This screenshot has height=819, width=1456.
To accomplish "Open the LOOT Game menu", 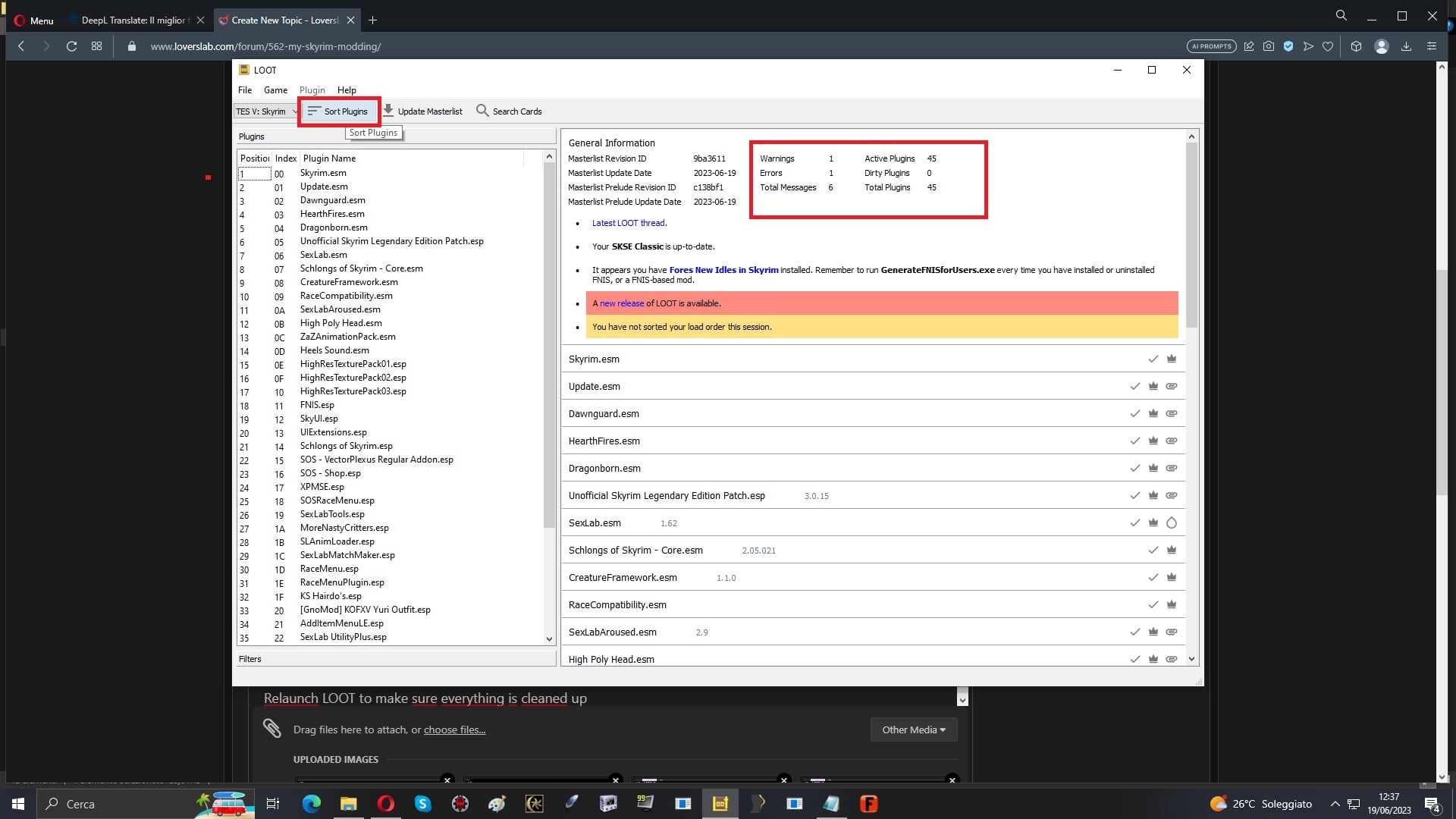I will pyautogui.click(x=275, y=90).
